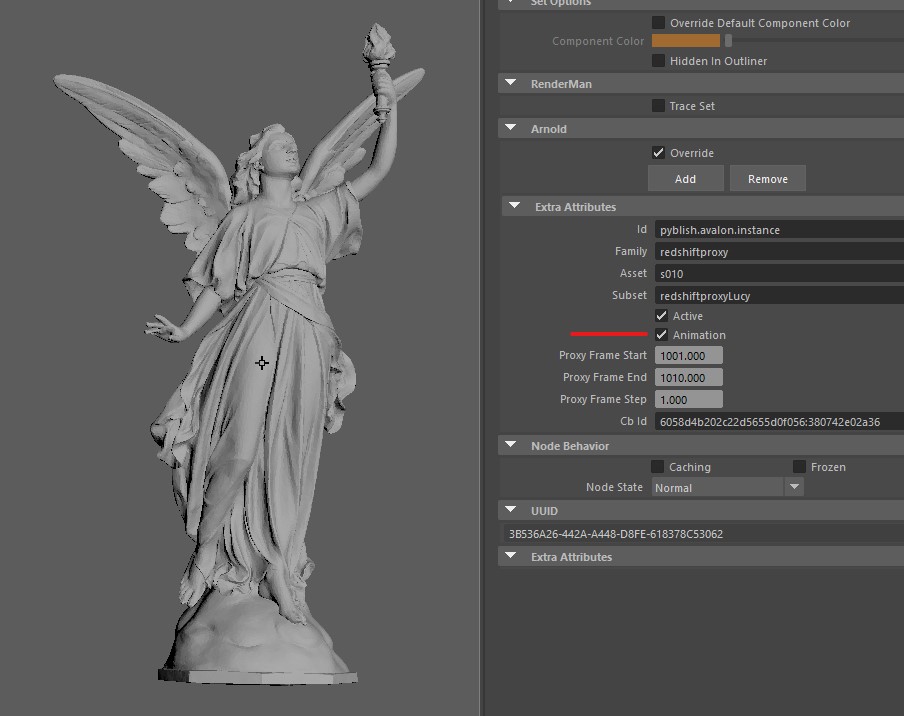The width and height of the screenshot is (904, 716).
Task: Edit the Asset field s010
Action: coord(779,273)
